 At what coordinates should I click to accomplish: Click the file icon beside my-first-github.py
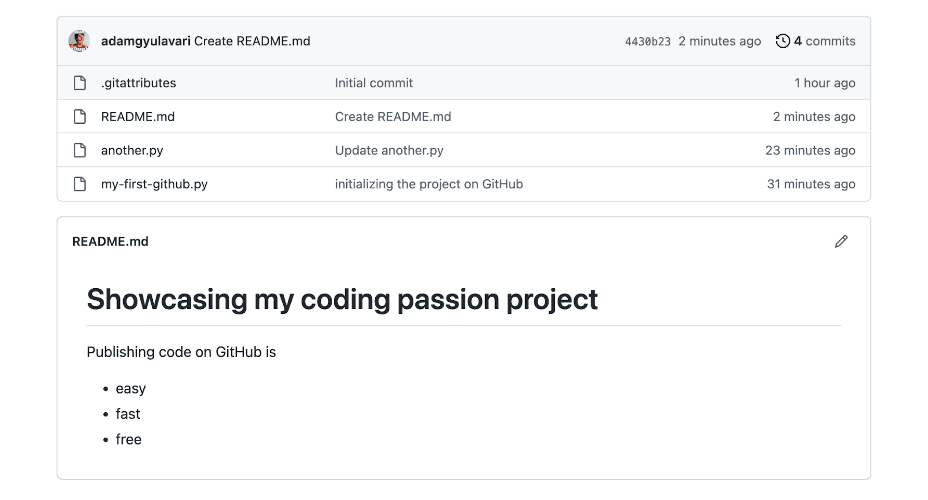pos(80,184)
